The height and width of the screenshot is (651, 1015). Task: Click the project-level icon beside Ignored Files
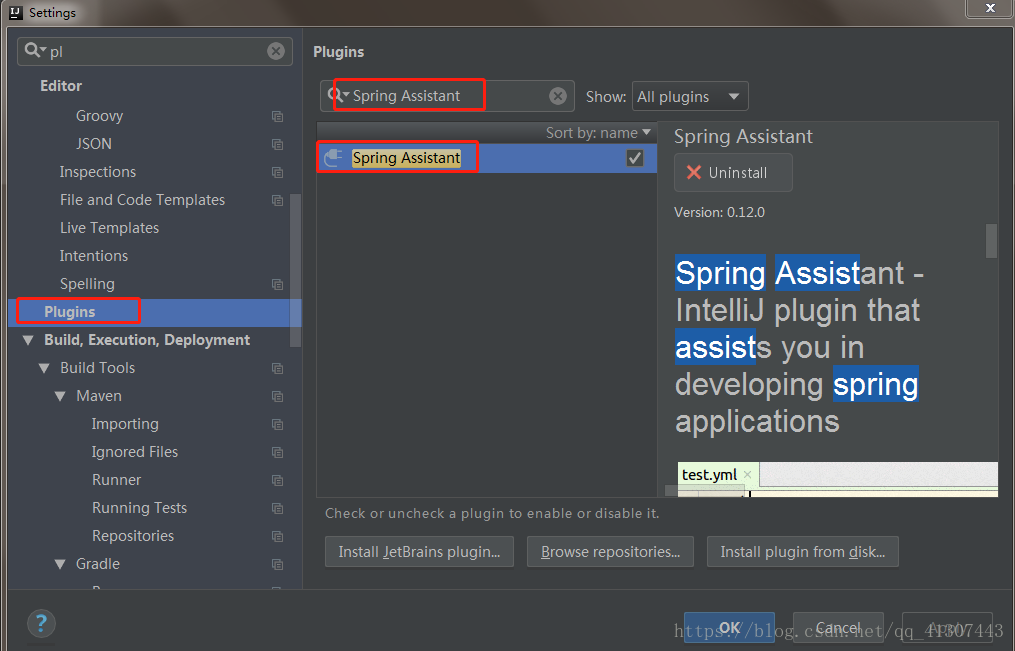277,452
